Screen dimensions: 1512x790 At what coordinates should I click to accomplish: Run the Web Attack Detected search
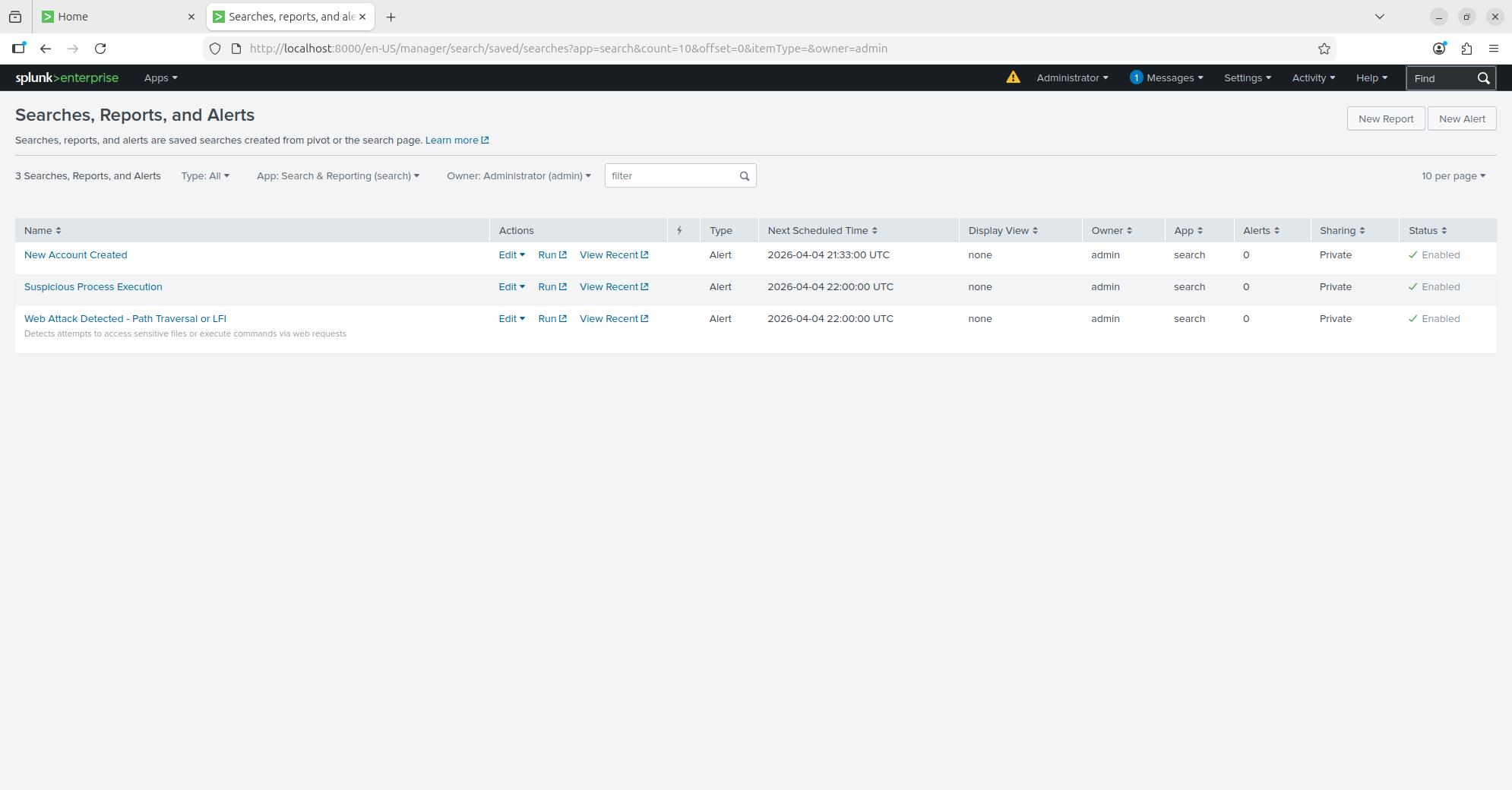[552, 319]
